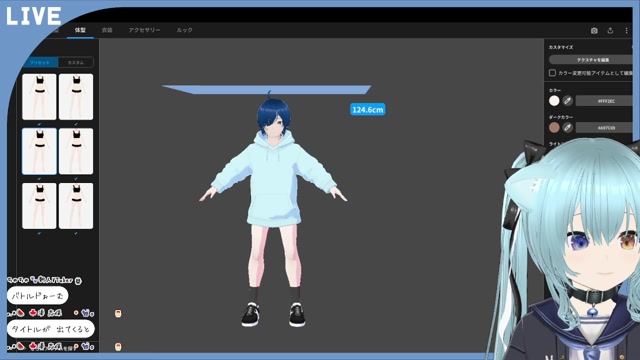Open the 体型 tab
The width and height of the screenshot is (640, 360).
click(x=80, y=30)
